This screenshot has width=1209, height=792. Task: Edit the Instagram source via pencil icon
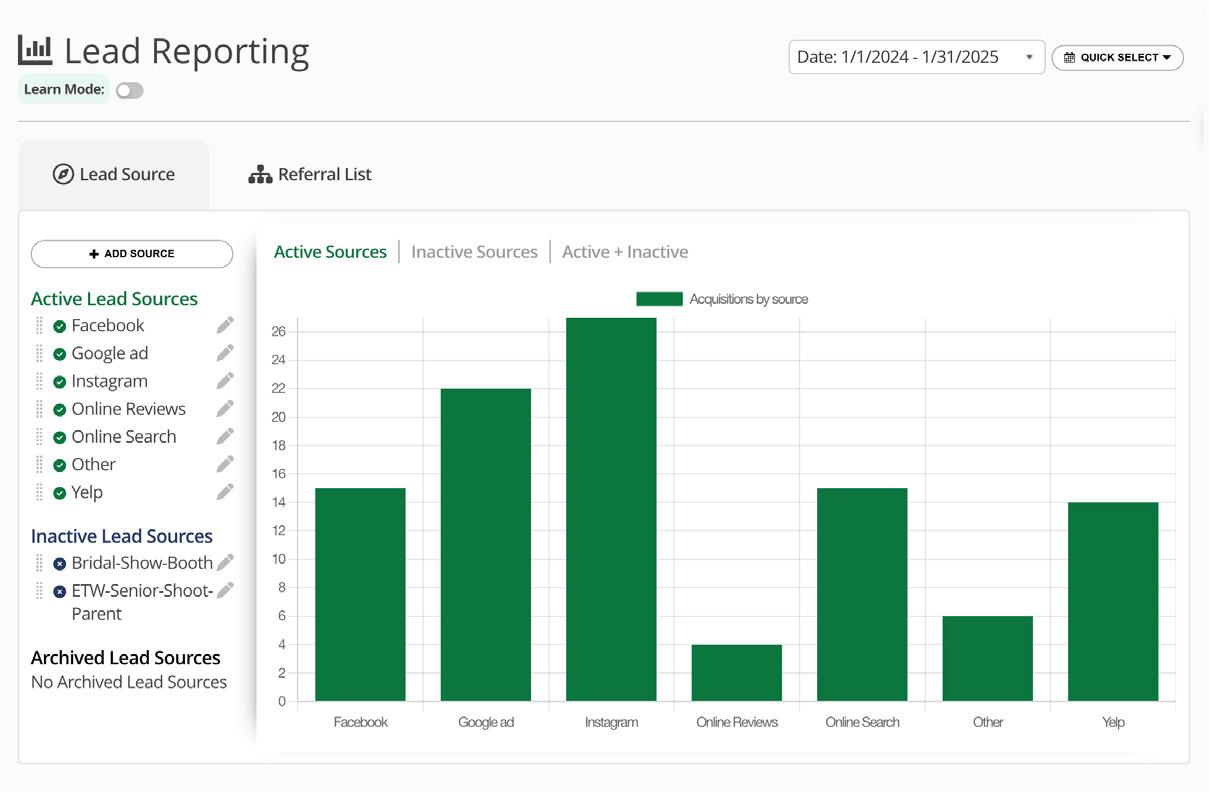point(225,381)
